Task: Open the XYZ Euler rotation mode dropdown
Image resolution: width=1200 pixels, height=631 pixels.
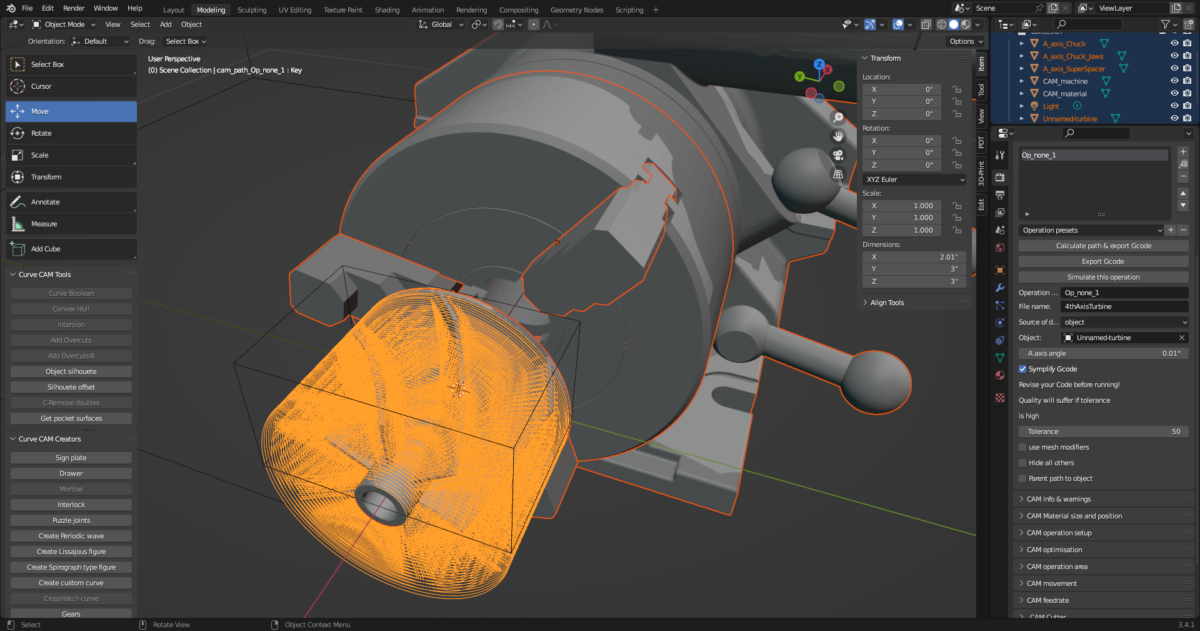Action: [914, 179]
